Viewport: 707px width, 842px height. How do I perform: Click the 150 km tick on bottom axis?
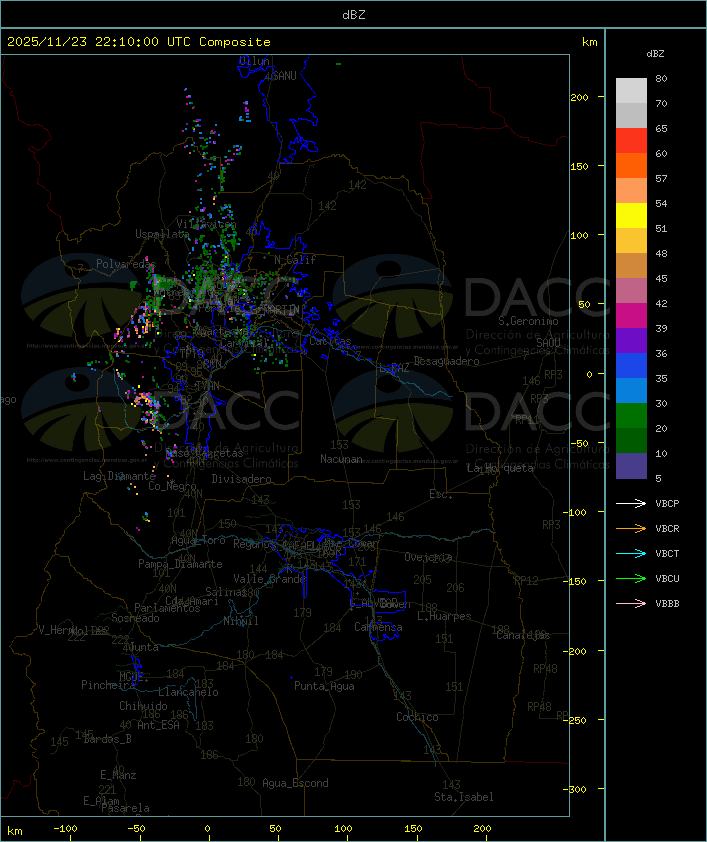[413, 829]
